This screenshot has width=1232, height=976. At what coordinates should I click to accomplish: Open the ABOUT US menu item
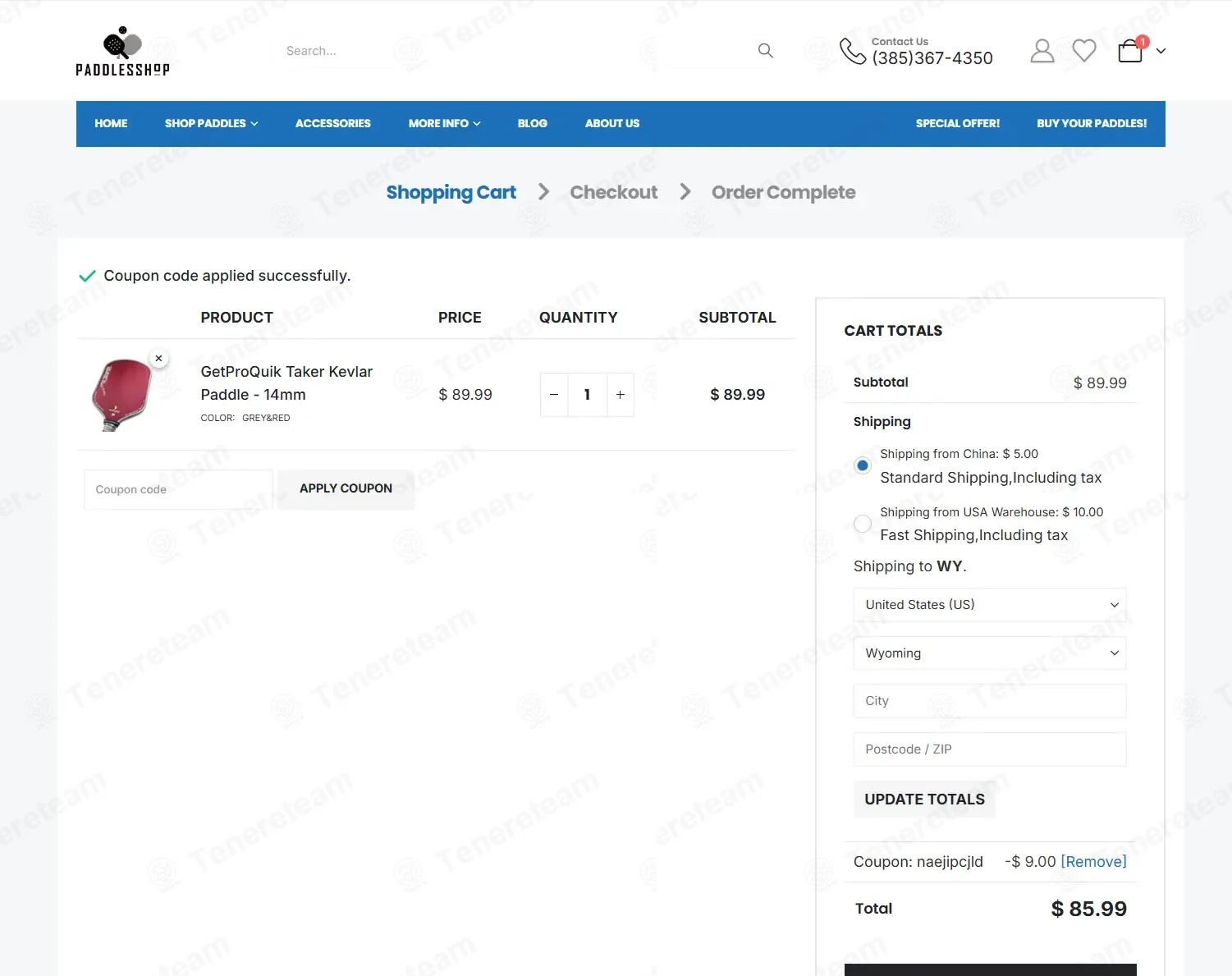[612, 124]
